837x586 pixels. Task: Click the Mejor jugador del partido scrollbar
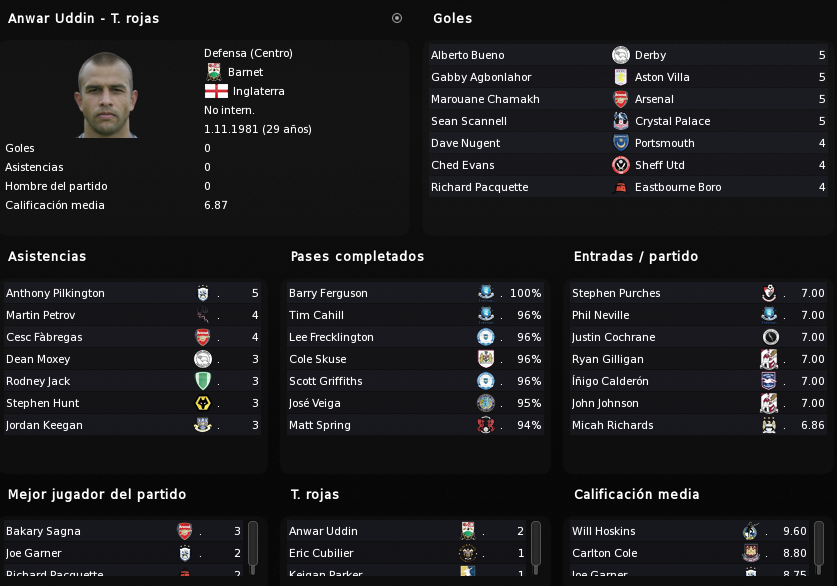click(253, 544)
